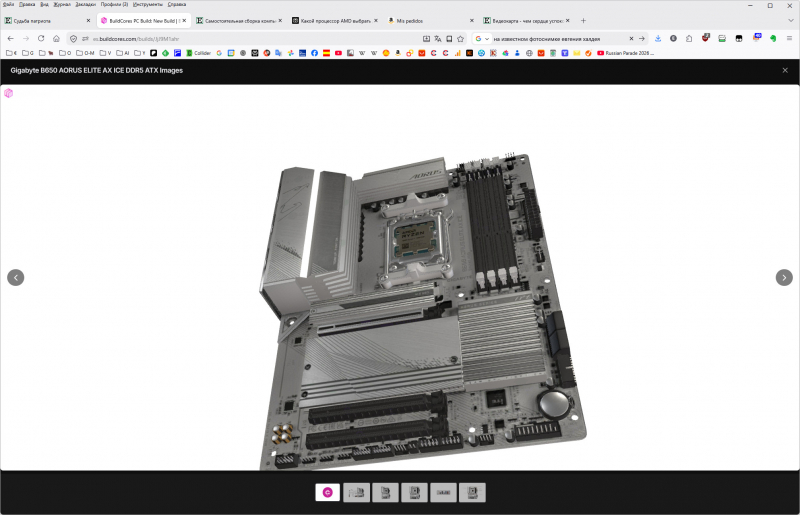Viewport: 800px width, 515px height.
Task: Open the O-M bookmarks folder
Action: [85, 53]
